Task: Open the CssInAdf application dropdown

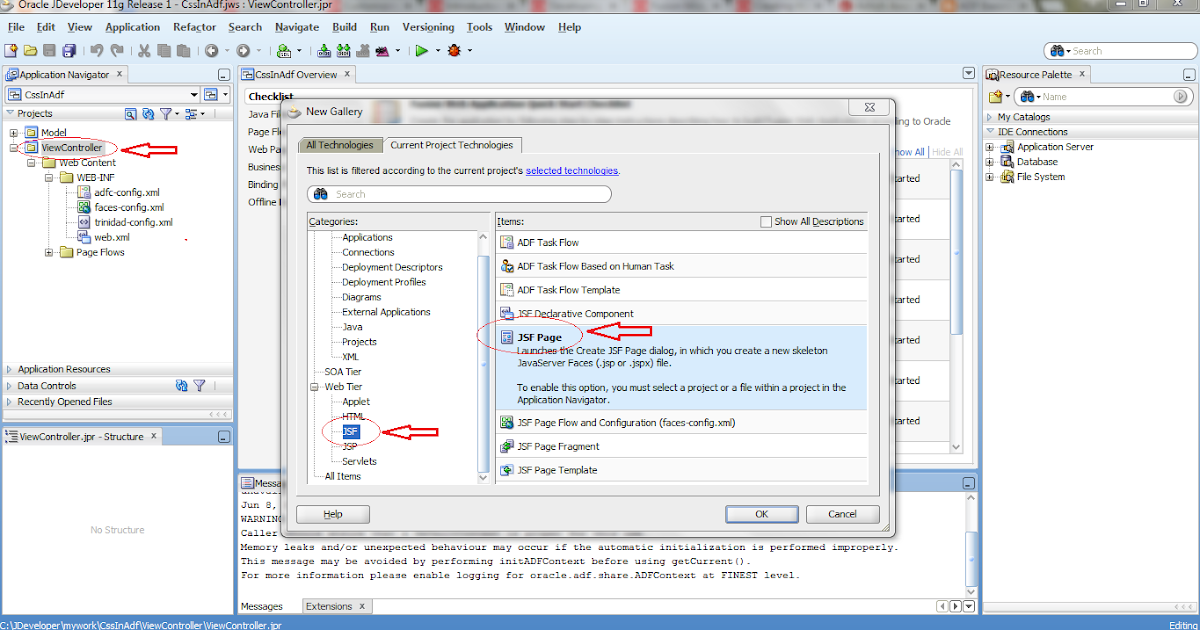Action: pyautogui.click(x=195, y=93)
